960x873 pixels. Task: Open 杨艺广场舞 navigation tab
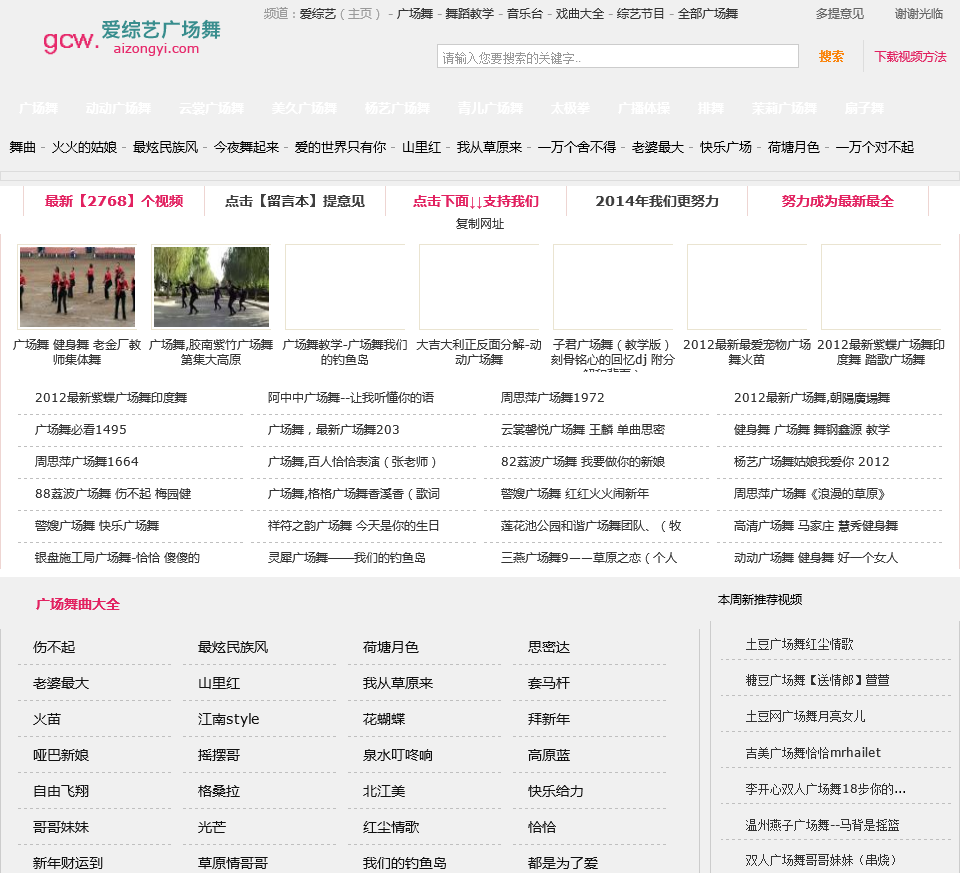coord(397,108)
